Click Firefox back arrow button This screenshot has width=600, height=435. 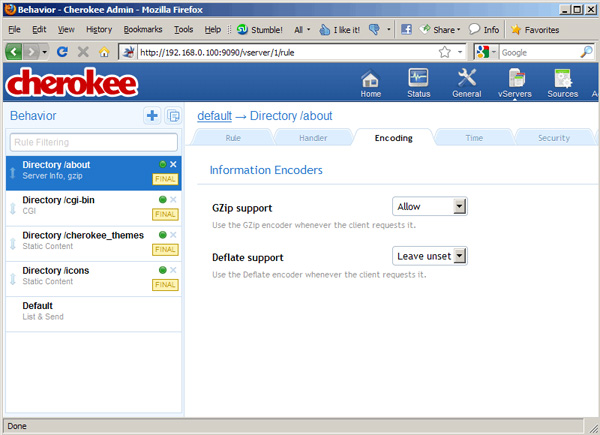click(14, 51)
